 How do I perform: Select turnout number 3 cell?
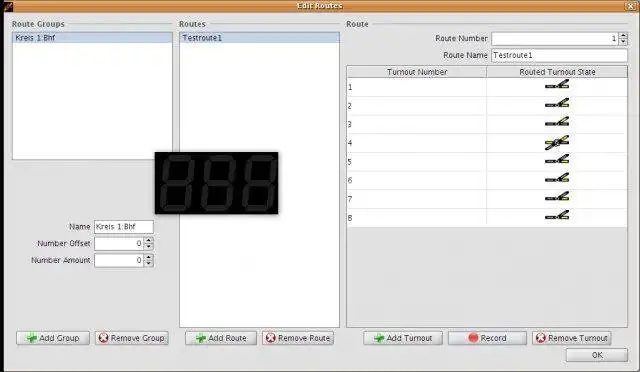pos(417,124)
